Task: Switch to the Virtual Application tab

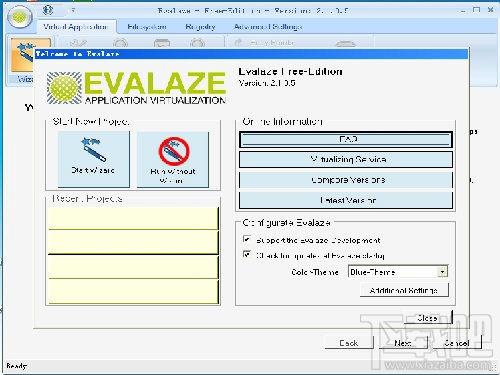Action: [x=76, y=27]
